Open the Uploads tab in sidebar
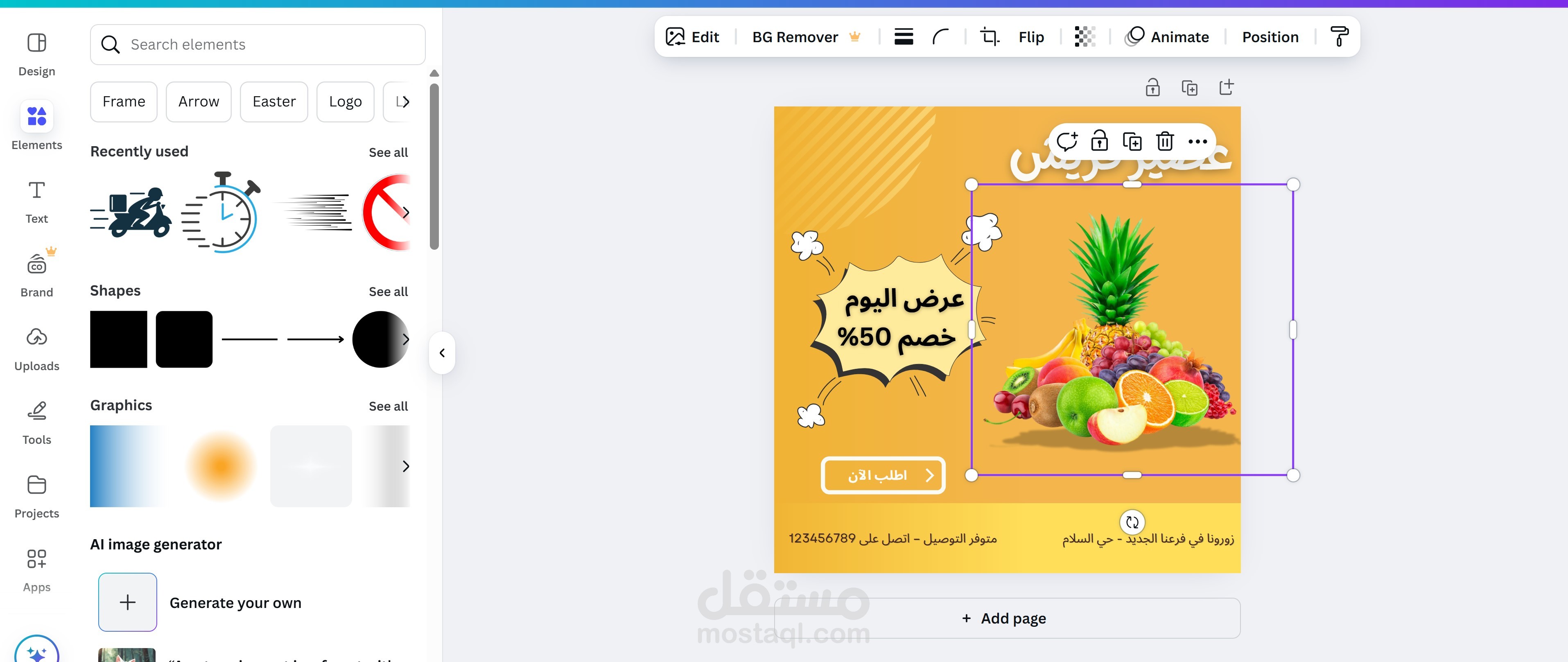The image size is (1568, 662). pyautogui.click(x=36, y=349)
